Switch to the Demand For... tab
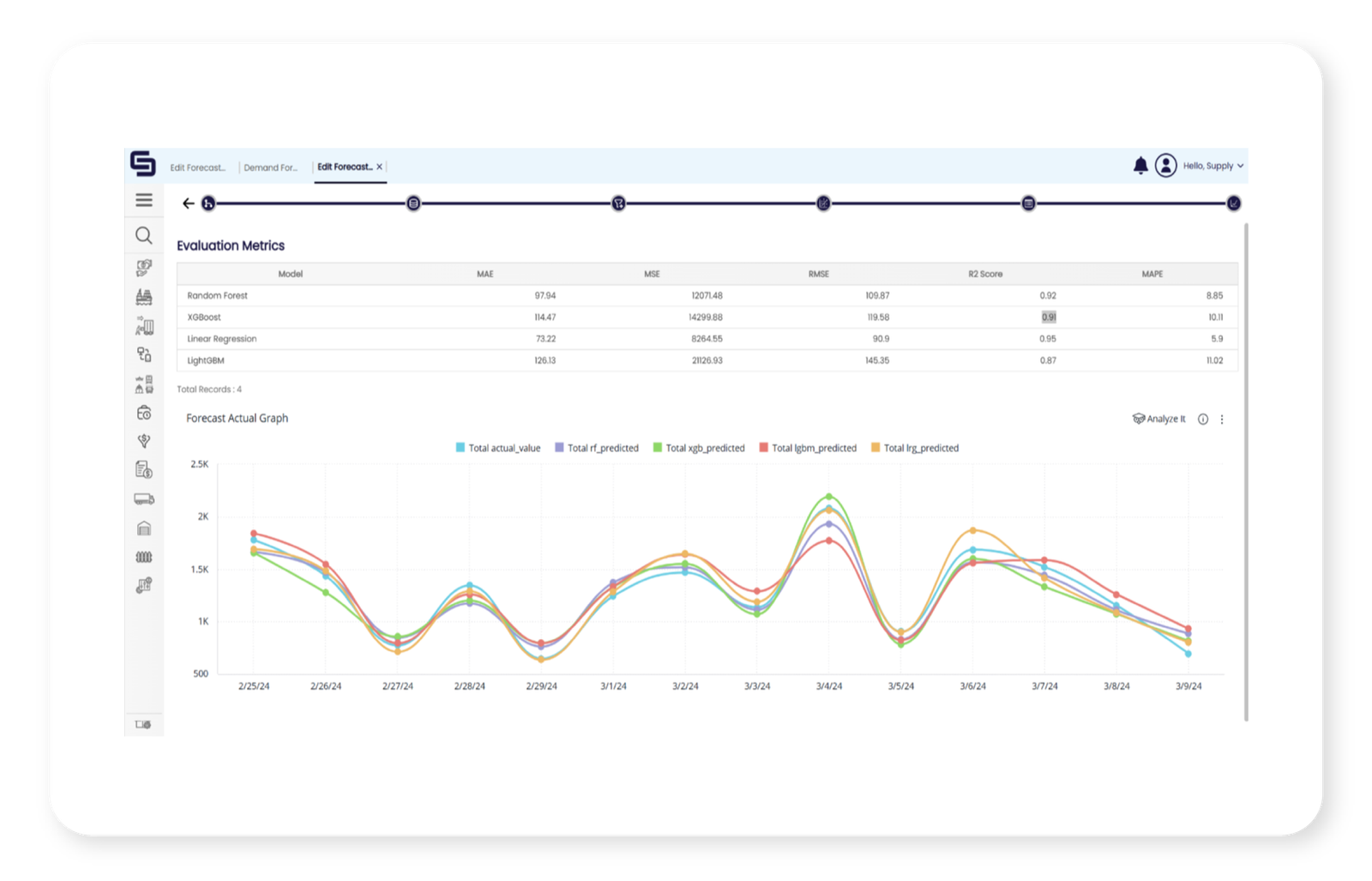This screenshot has height=881, width=1372. click(x=272, y=167)
